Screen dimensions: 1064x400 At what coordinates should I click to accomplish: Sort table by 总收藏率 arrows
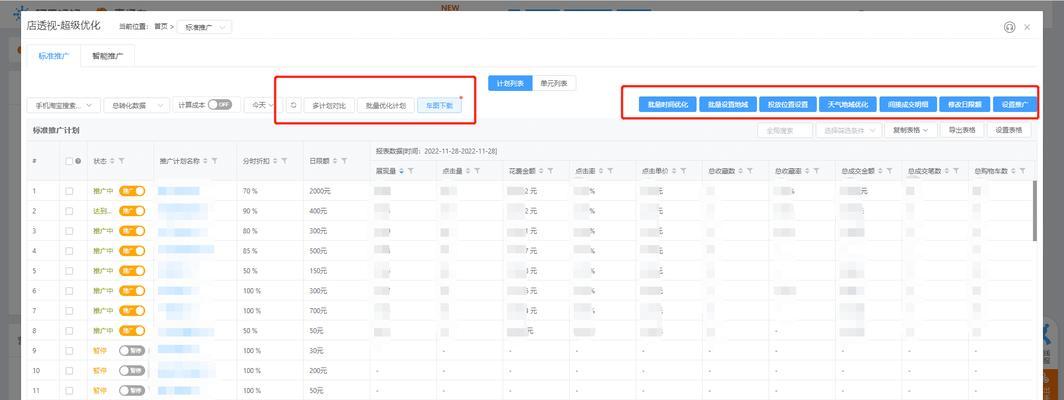click(x=808, y=171)
